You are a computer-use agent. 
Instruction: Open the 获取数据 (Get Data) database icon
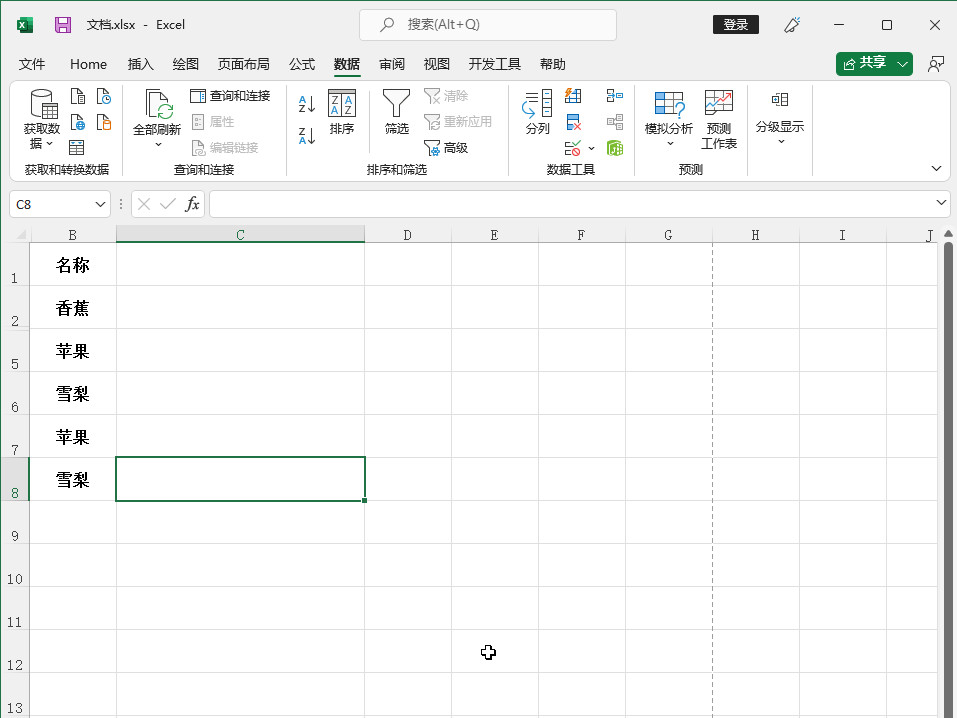pyautogui.click(x=43, y=104)
